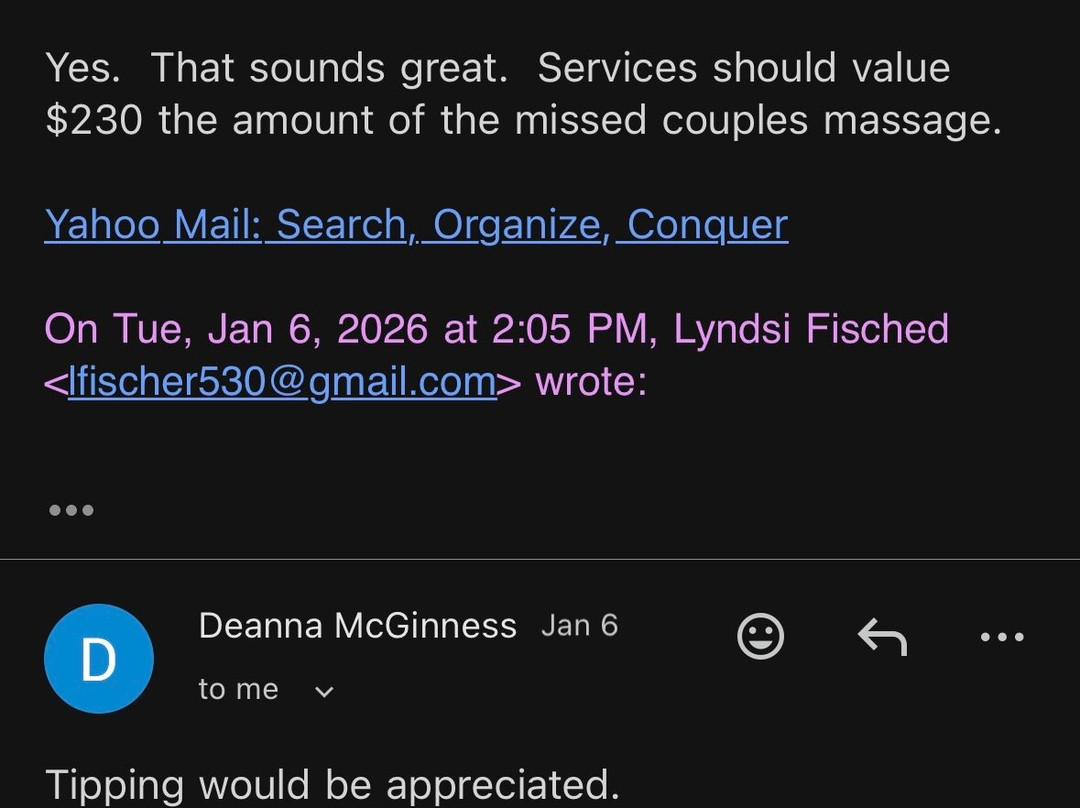Click the lfischer530@gmail.com email address link
This screenshot has height=808, width=1080.
(x=282, y=382)
